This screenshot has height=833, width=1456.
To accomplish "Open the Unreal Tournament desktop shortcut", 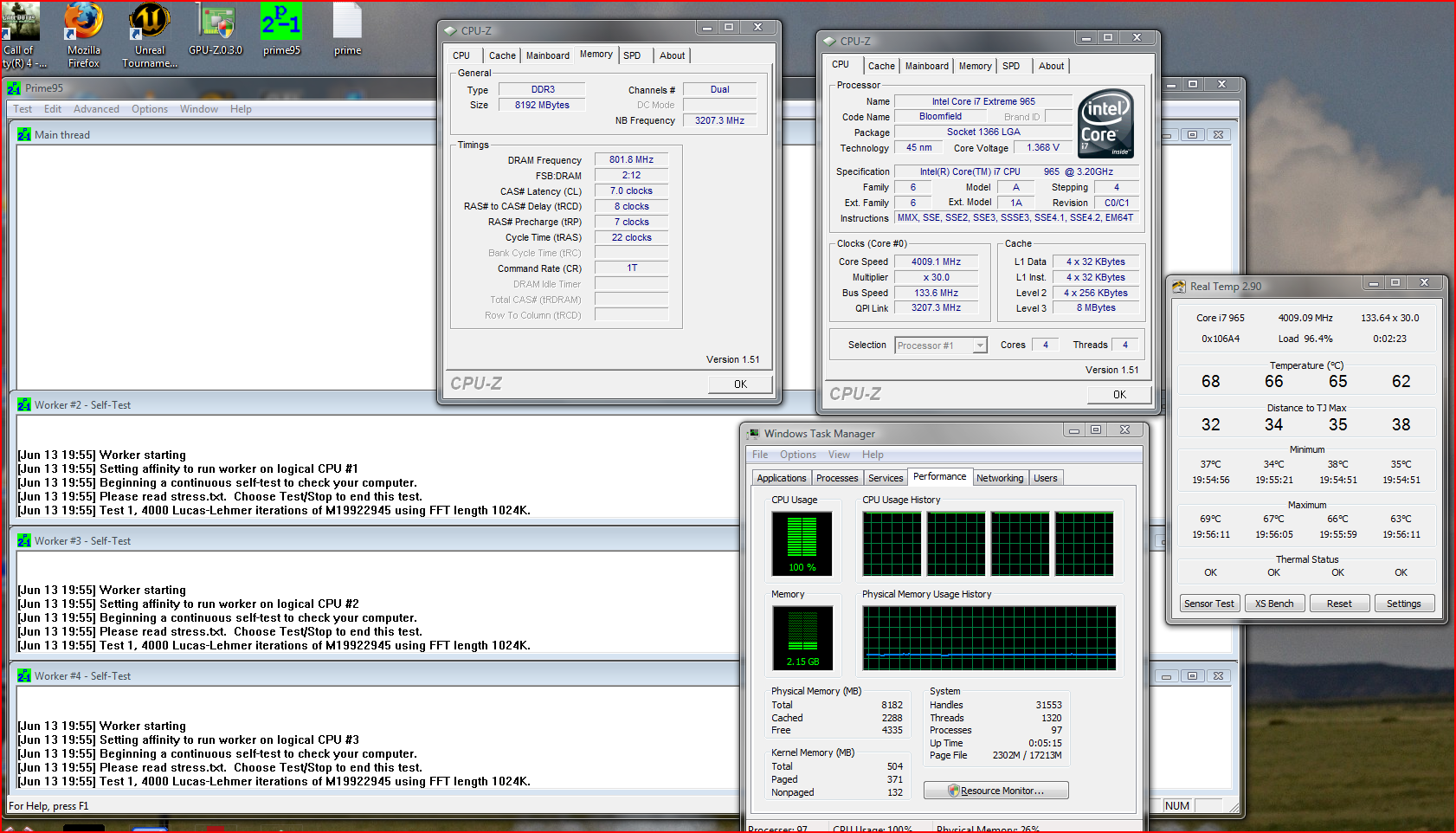I will coord(150,36).
